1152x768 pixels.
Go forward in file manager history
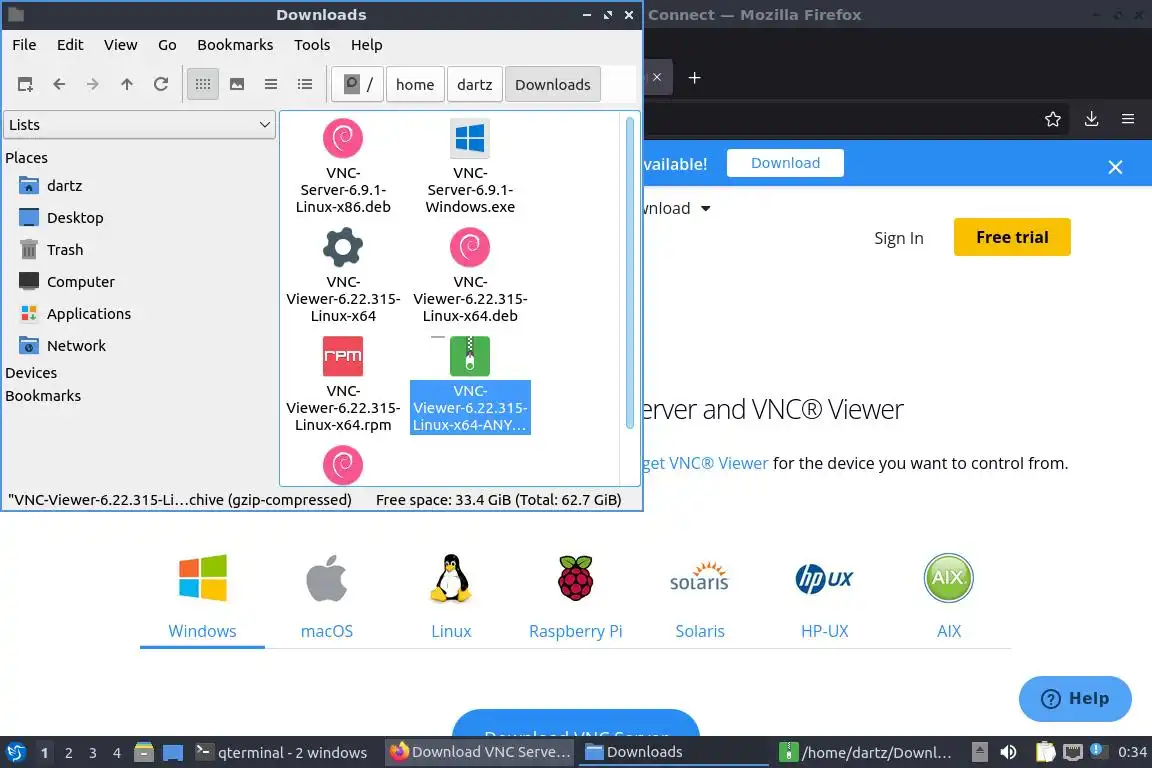(93, 85)
